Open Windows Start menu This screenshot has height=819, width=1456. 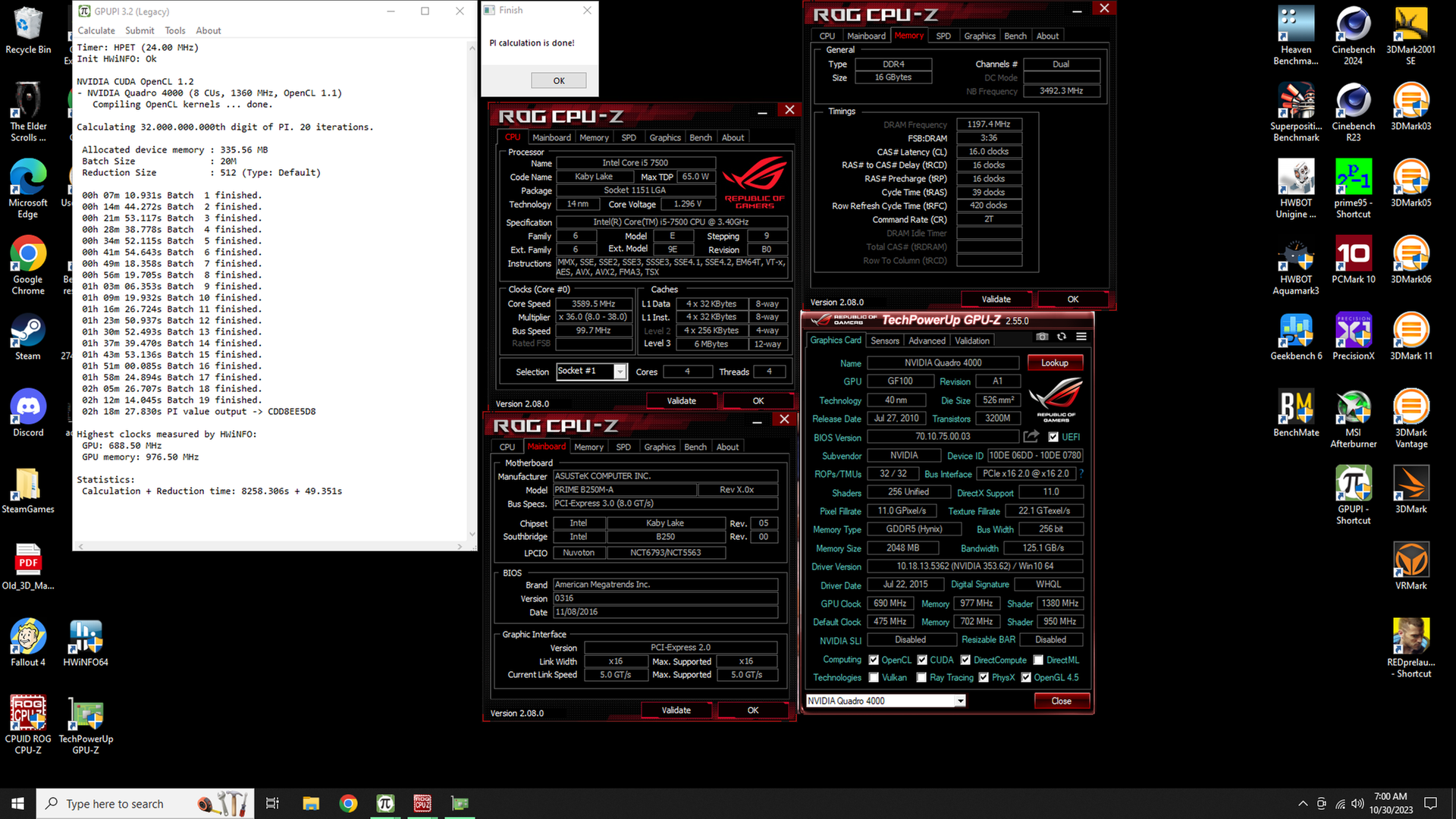tap(18, 804)
